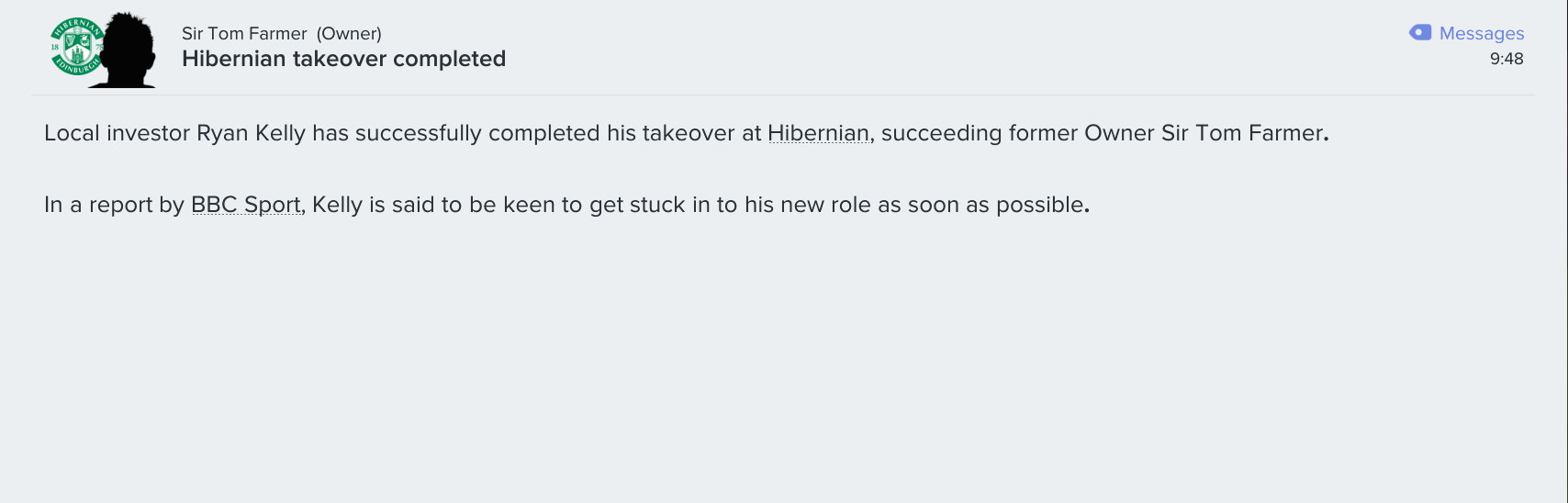Viewport: 1568px width, 503px height.
Task: Click the Messages tag icon
Action: (x=1420, y=33)
